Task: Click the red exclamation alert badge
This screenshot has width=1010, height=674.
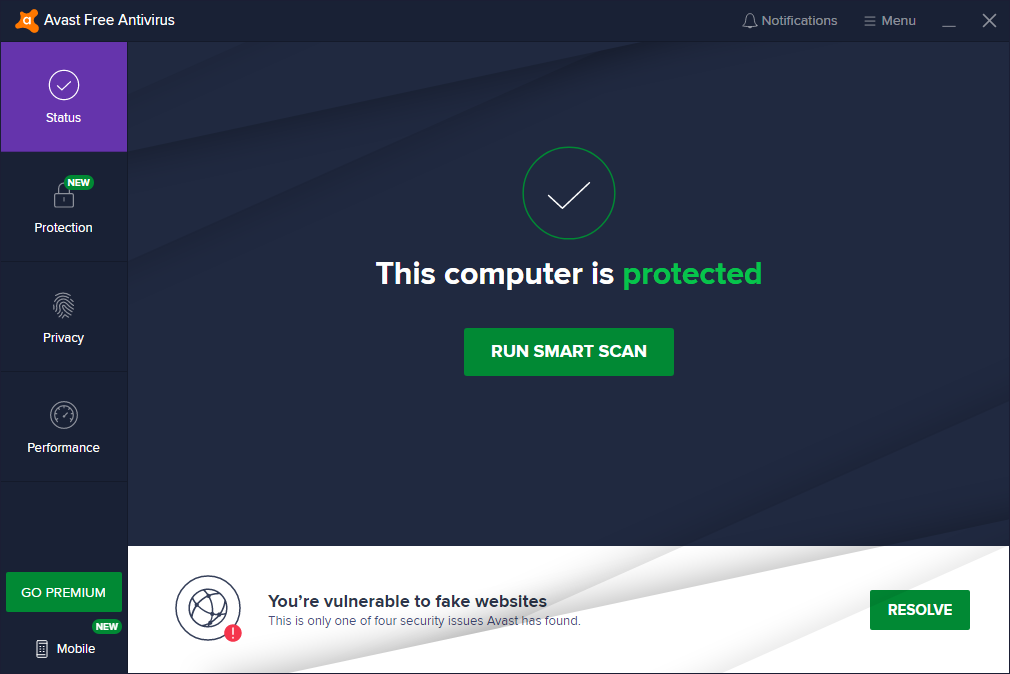Action: (233, 633)
